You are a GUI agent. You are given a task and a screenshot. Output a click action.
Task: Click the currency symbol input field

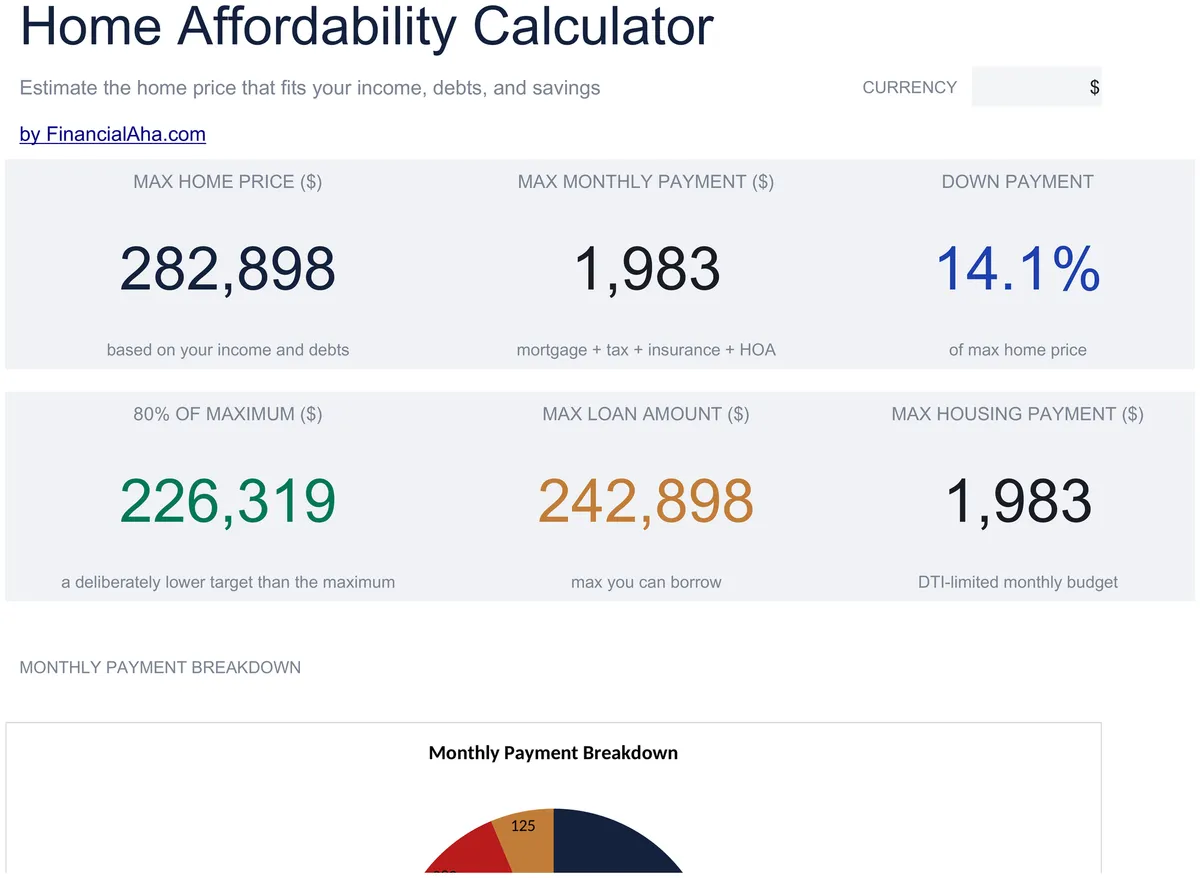coord(1036,87)
